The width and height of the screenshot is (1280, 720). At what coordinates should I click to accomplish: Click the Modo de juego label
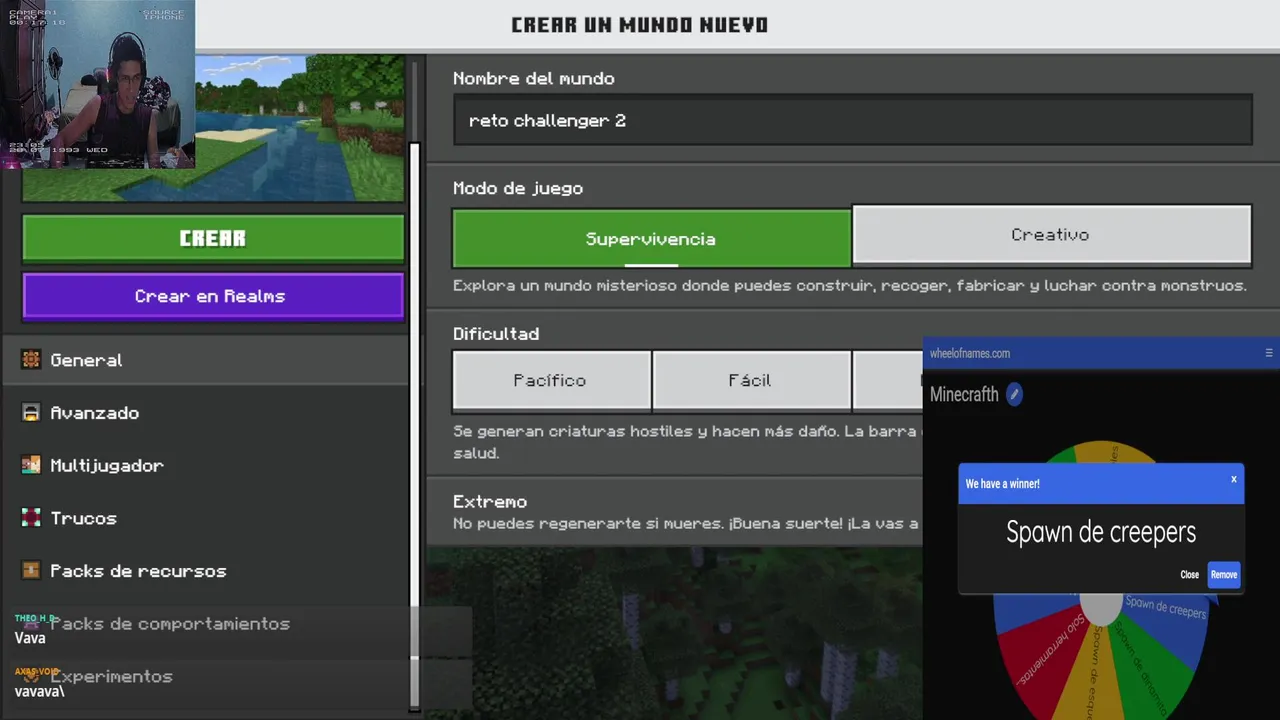pos(518,188)
